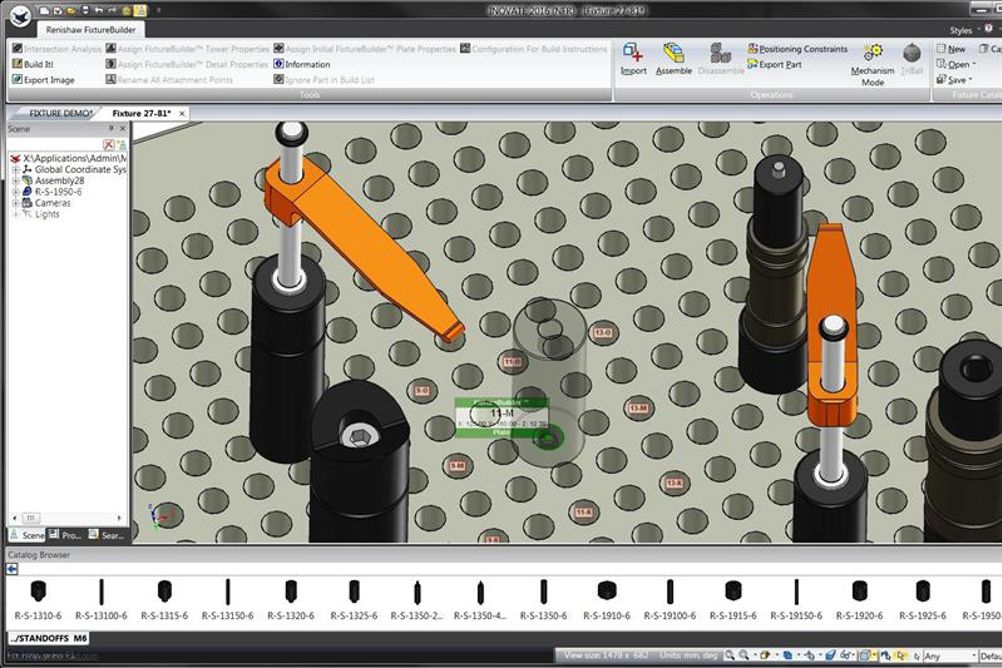Open the Styles dropdown
The width and height of the screenshot is (1002, 668).
coord(964,30)
